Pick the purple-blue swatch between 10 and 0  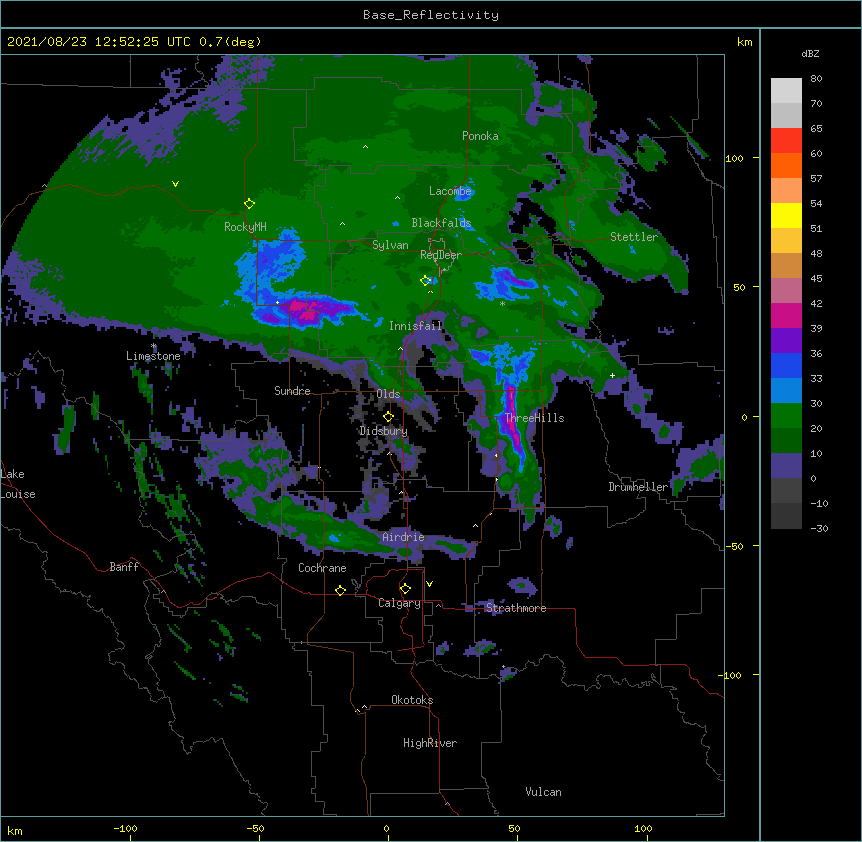tap(786, 466)
